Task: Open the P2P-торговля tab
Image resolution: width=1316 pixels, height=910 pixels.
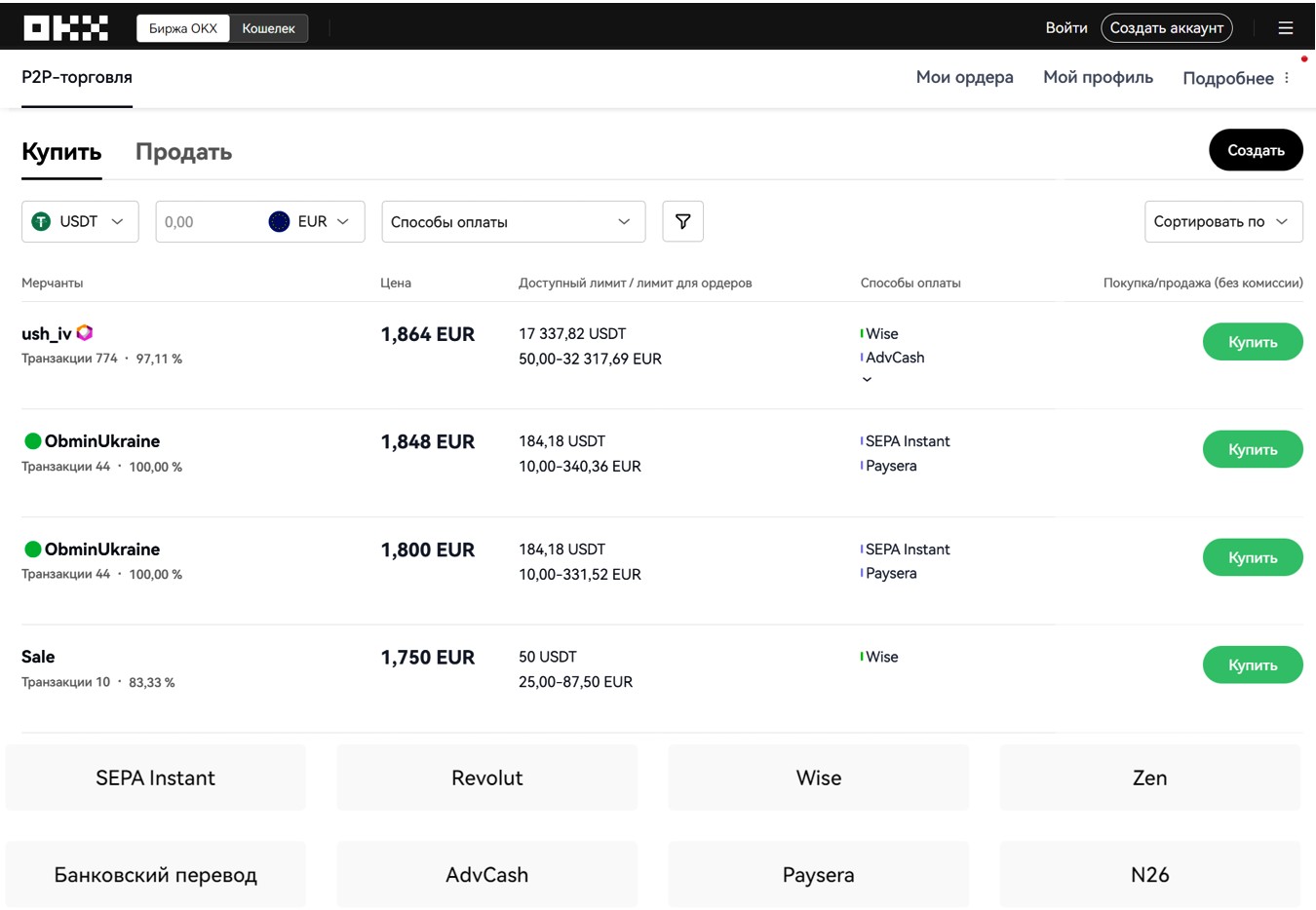Action: click(x=77, y=77)
